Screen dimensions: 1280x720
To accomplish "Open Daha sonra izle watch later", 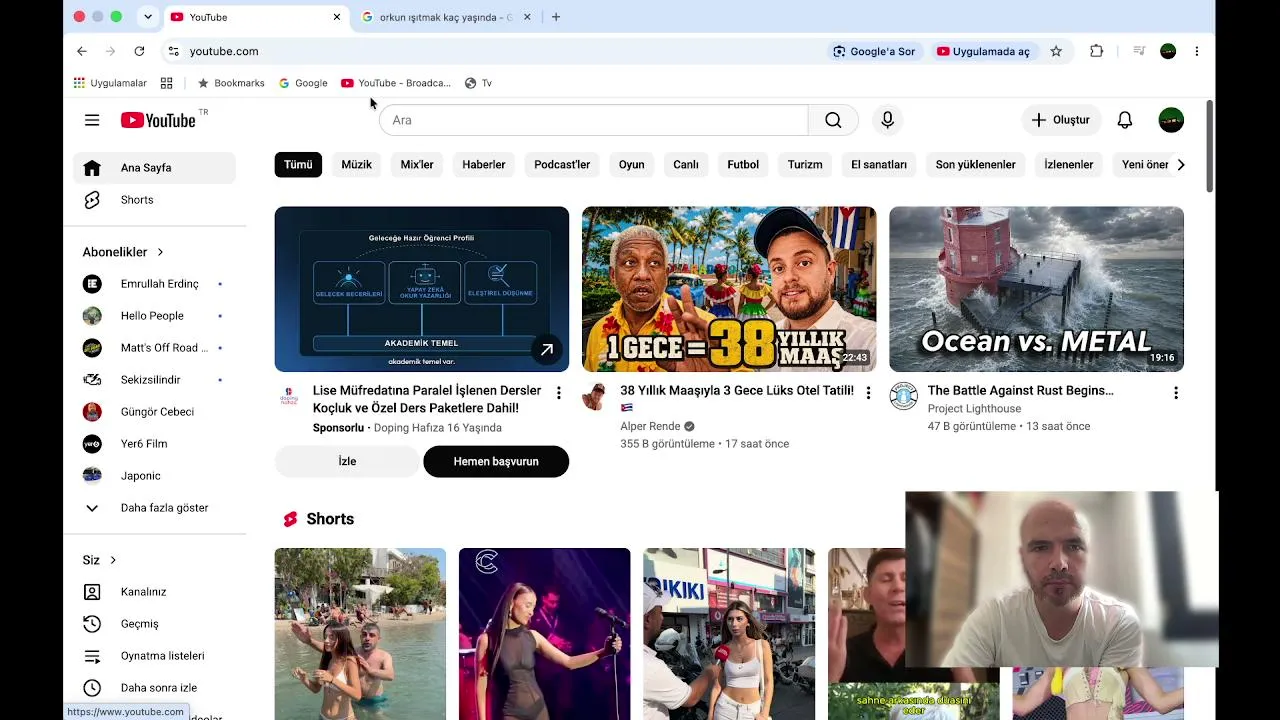I will click(x=154, y=688).
